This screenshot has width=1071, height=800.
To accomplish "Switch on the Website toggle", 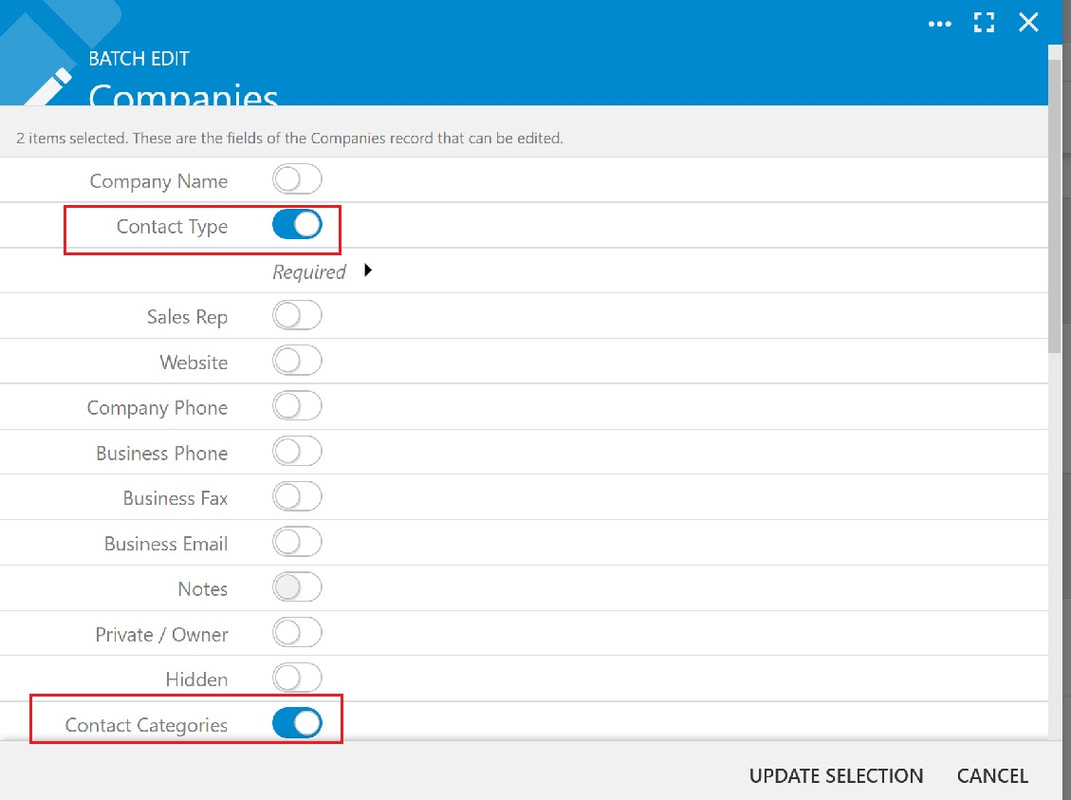I will pyautogui.click(x=297, y=361).
